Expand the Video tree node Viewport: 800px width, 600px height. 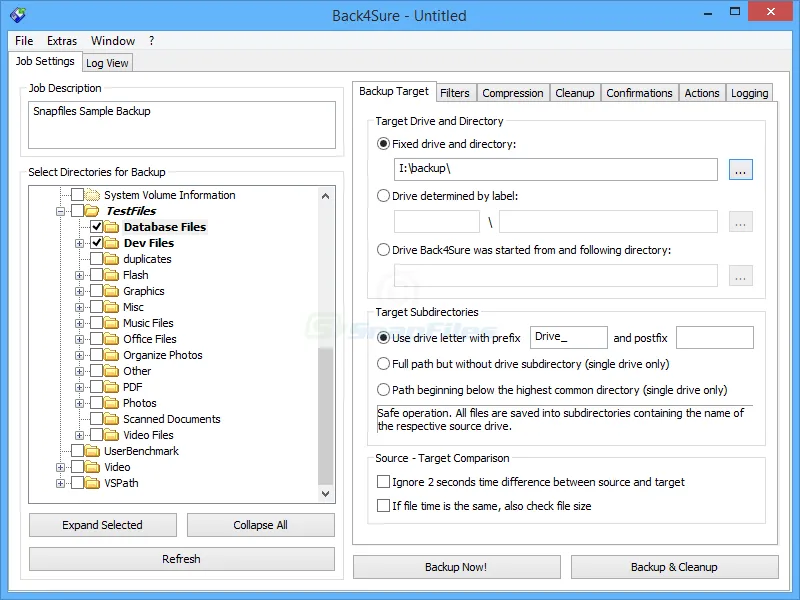click(x=60, y=467)
